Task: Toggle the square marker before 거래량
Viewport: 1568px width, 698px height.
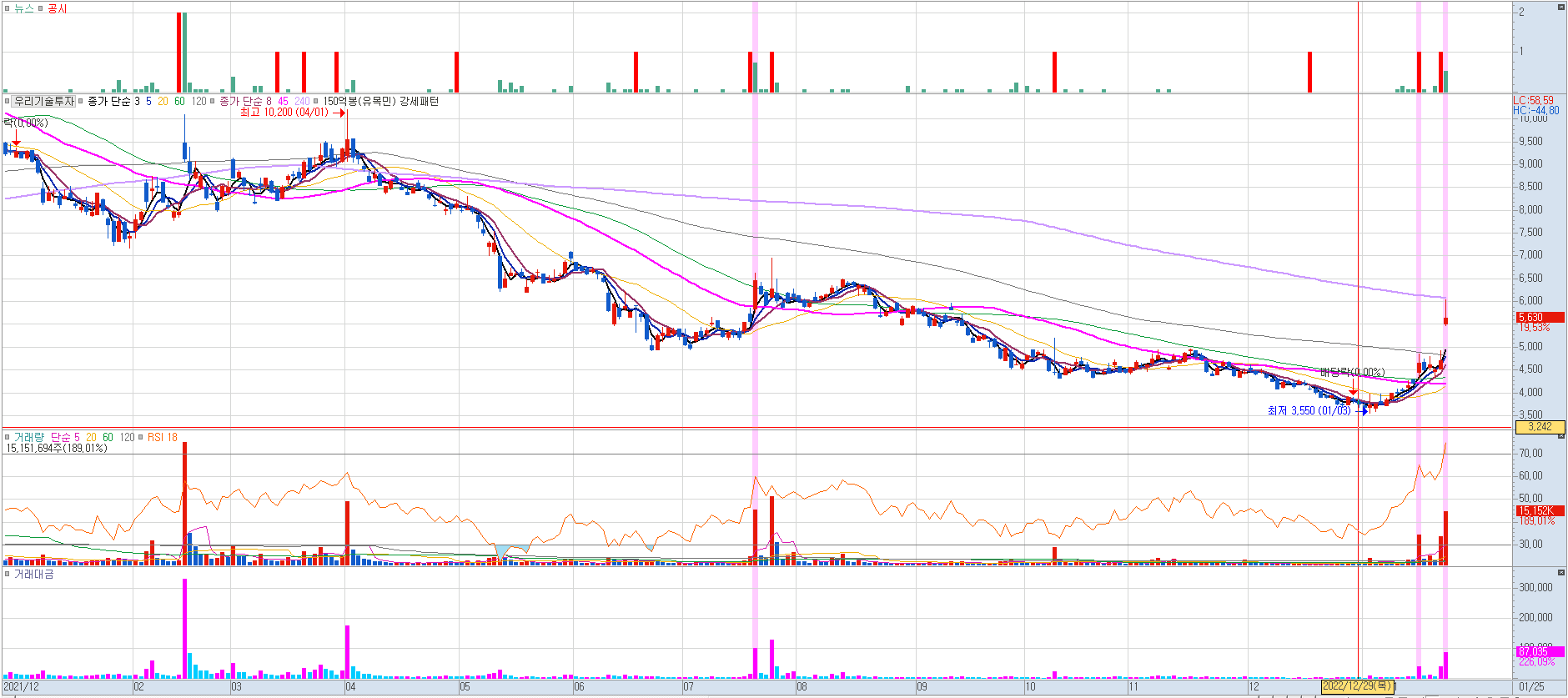Action: [7, 437]
